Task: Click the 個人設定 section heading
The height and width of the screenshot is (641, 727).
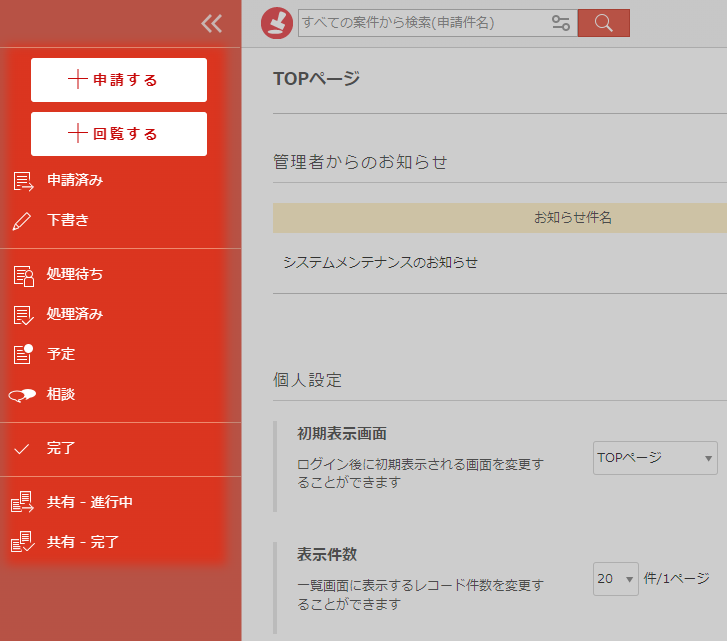Action: pos(307,380)
